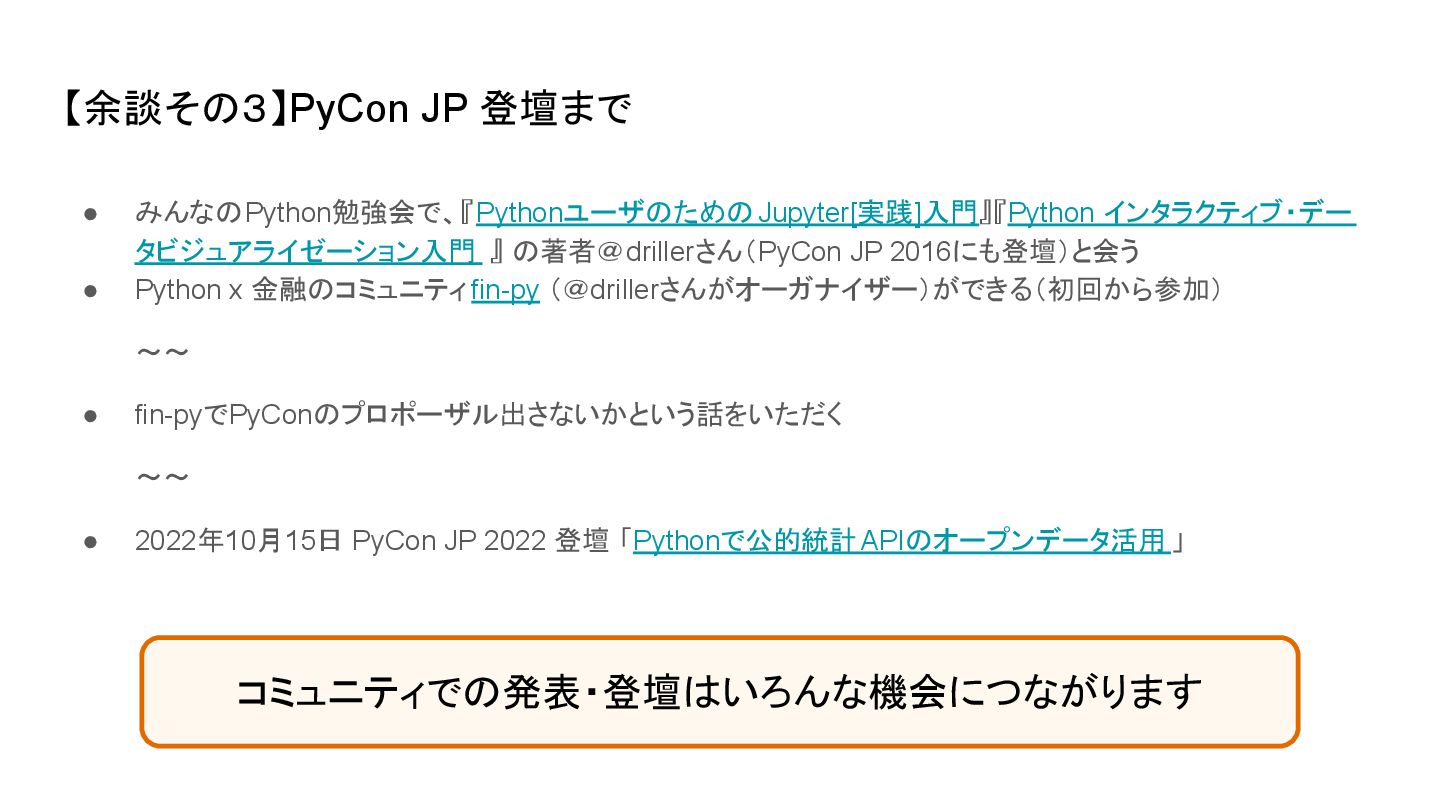Screen dimensions: 1440x810
Task: Click the text '2022年10月15日 PyCon JP 2022 登壇'
Action: (x=372, y=541)
